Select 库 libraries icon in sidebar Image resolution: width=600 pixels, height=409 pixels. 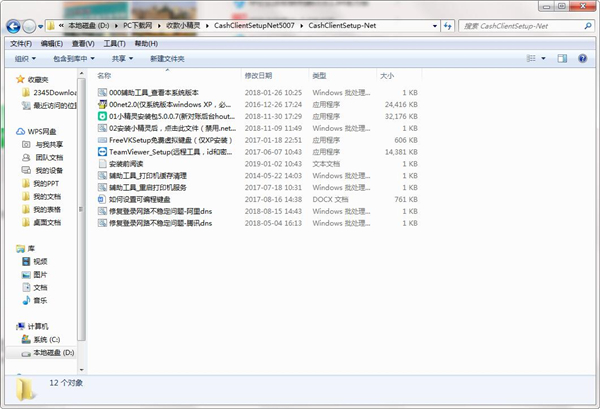click(x=20, y=248)
